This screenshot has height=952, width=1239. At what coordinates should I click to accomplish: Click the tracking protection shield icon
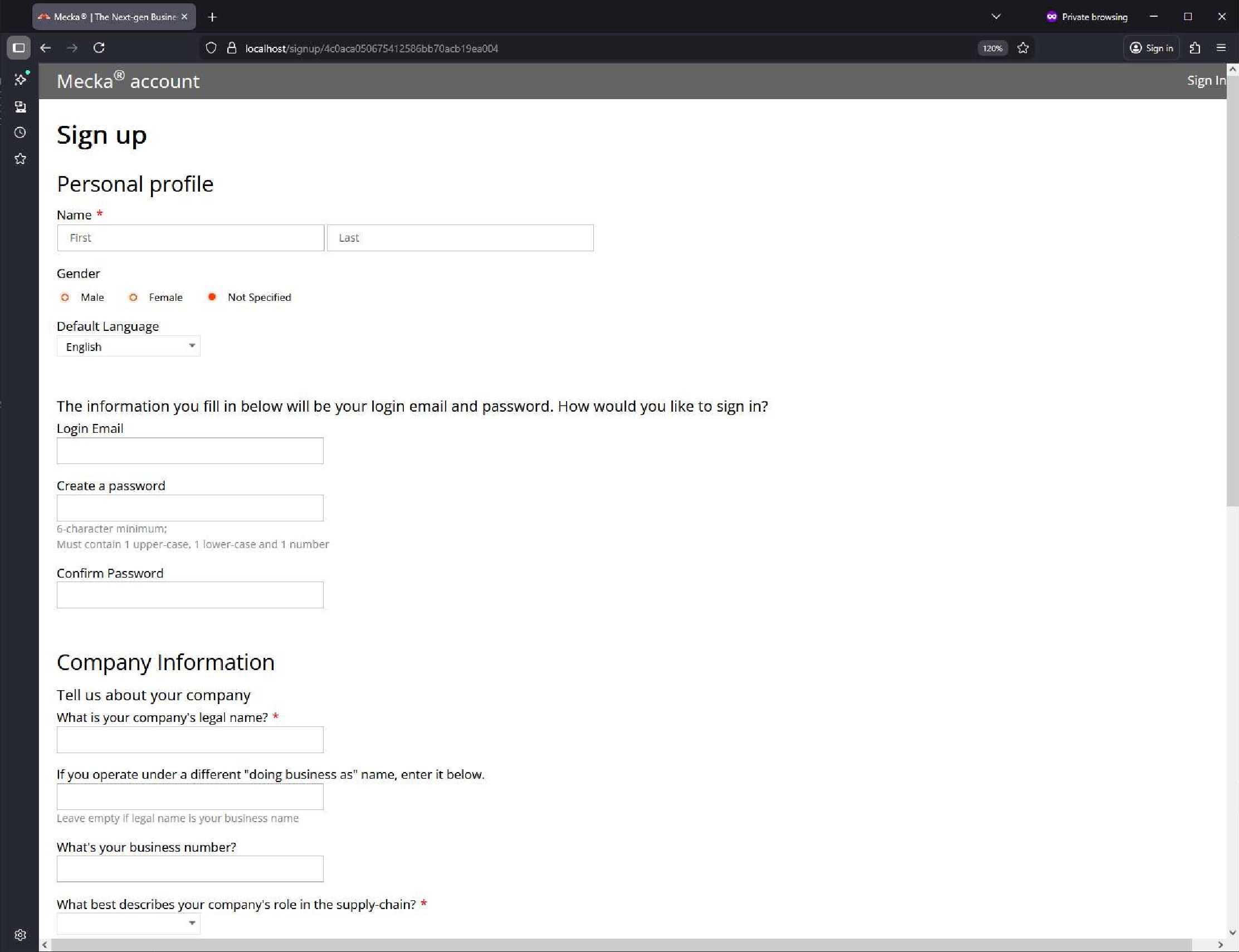click(211, 48)
